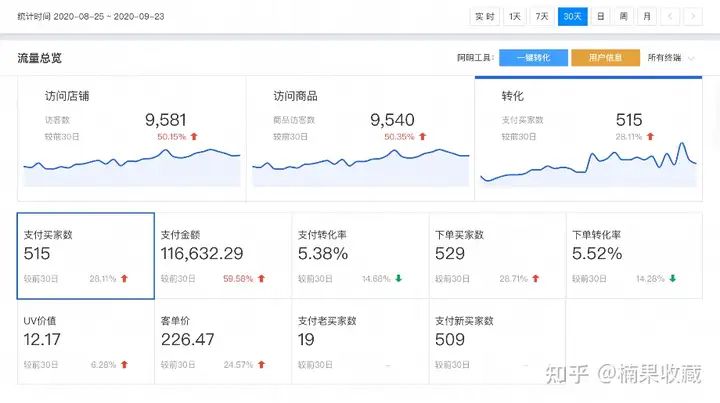This screenshot has width=720, height=403.
Task: Switch to the 1天 range
Action: pyautogui.click(x=515, y=17)
